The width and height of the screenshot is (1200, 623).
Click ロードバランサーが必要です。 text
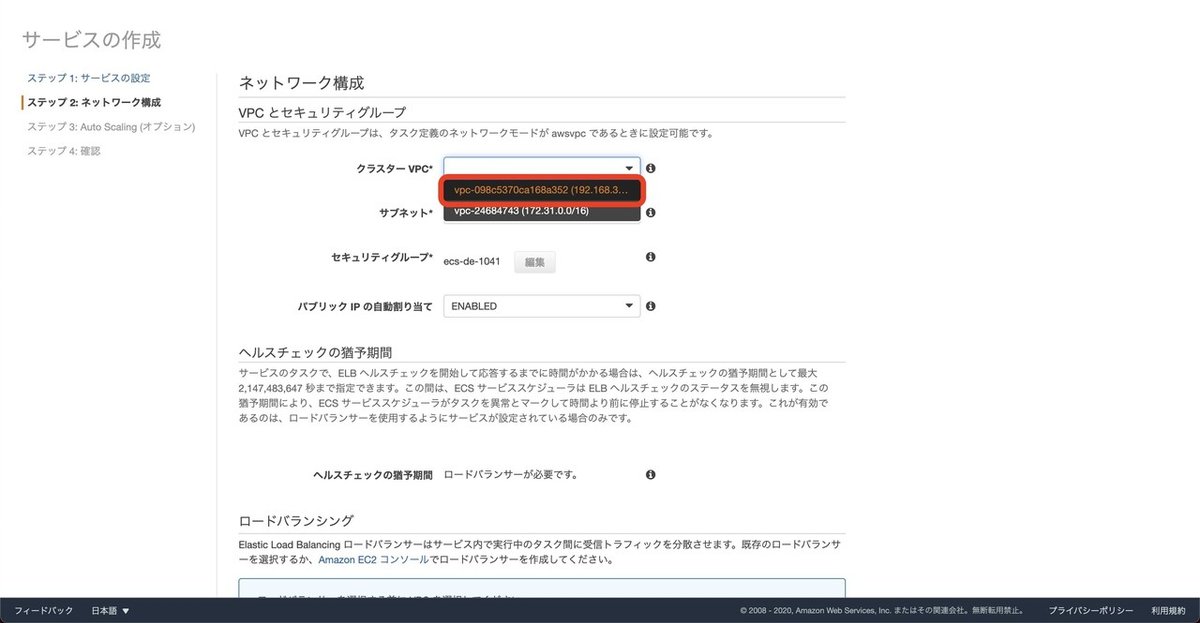[511, 474]
